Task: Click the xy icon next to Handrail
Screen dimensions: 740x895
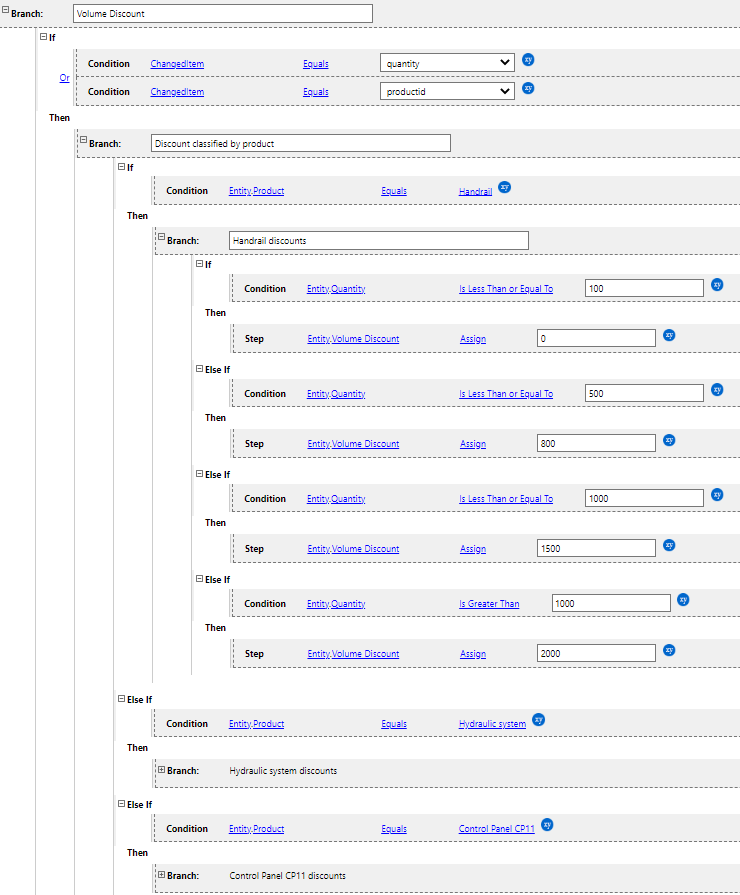Action: coord(504,187)
